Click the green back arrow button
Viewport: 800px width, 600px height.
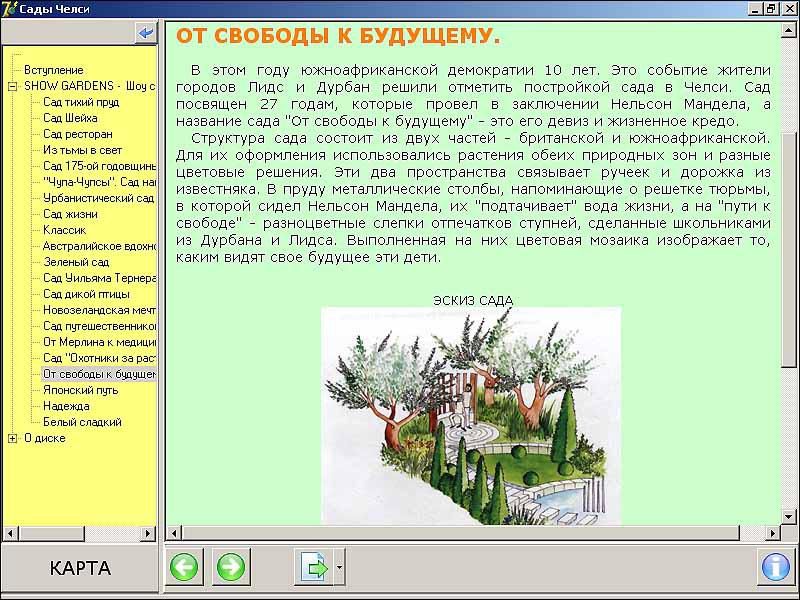(x=184, y=568)
